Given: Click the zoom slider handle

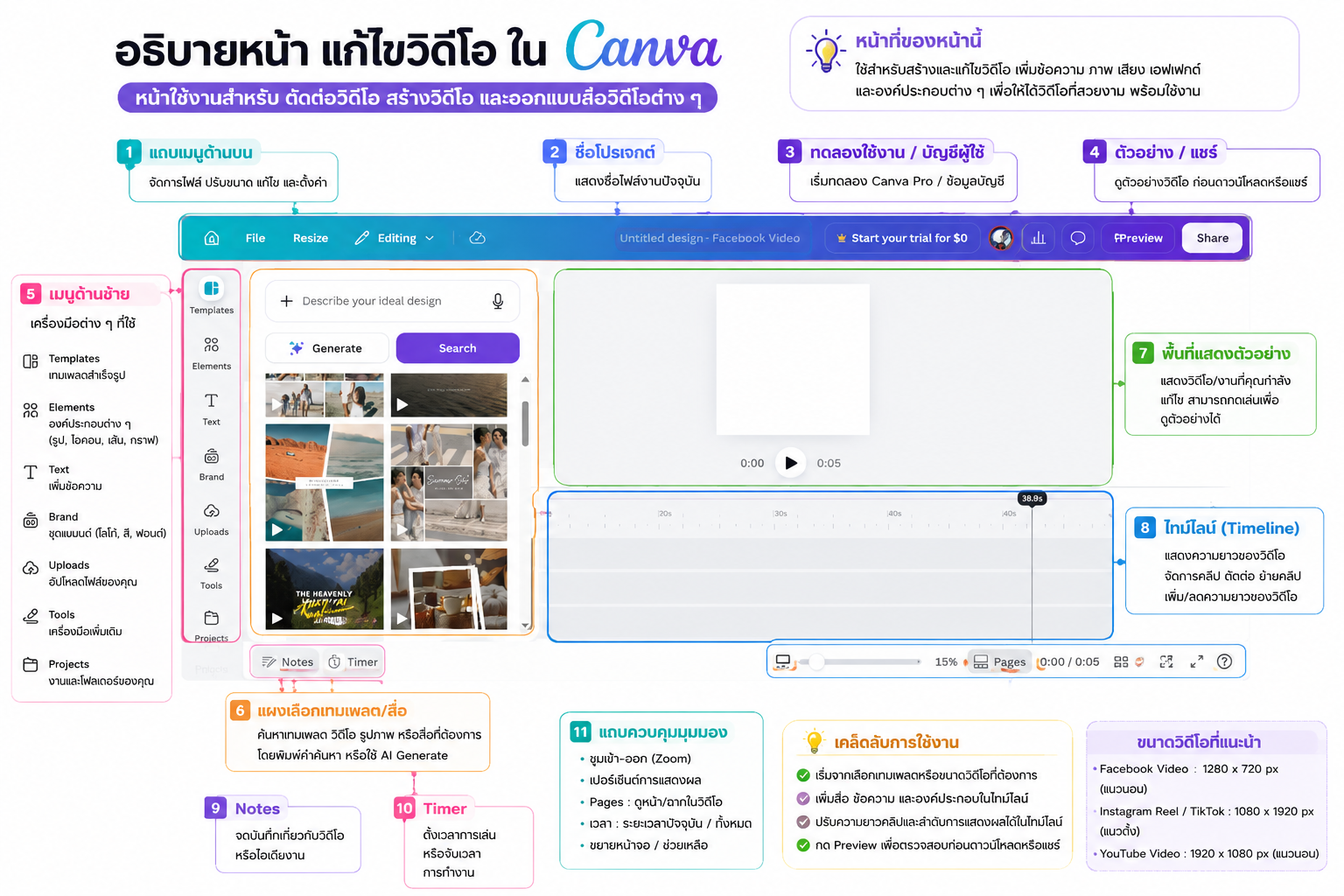Looking at the screenshot, I should point(816,661).
